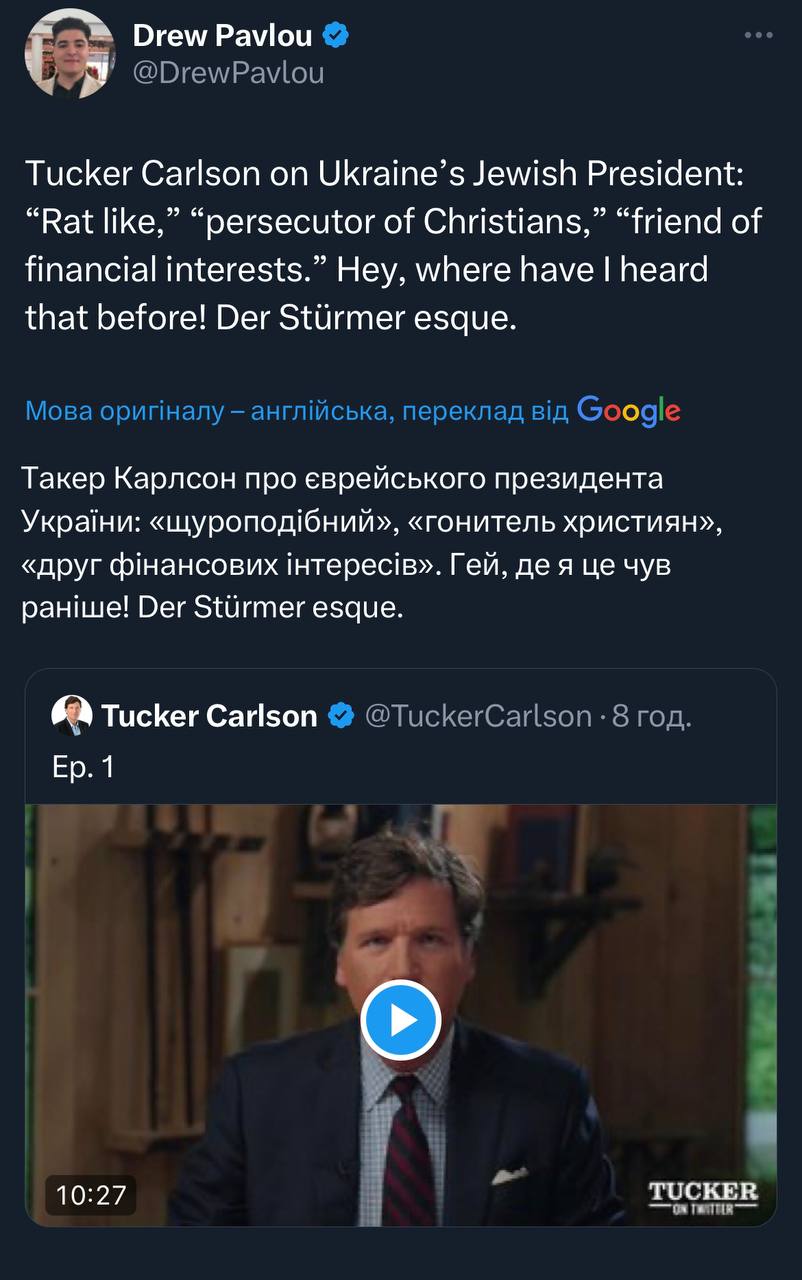
Task: Click Tucker Carlson's small avatar
Action: coord(72,715)
